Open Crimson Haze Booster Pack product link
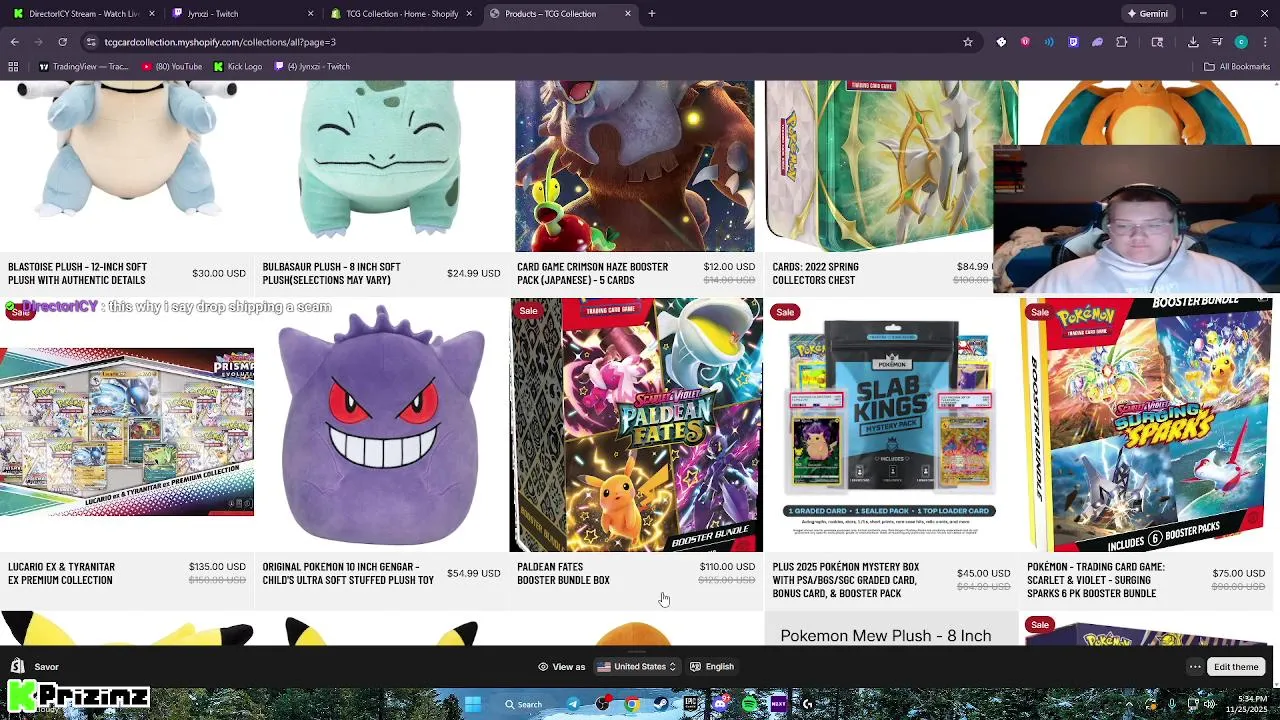1280x720 pixels. pos(592,273)
